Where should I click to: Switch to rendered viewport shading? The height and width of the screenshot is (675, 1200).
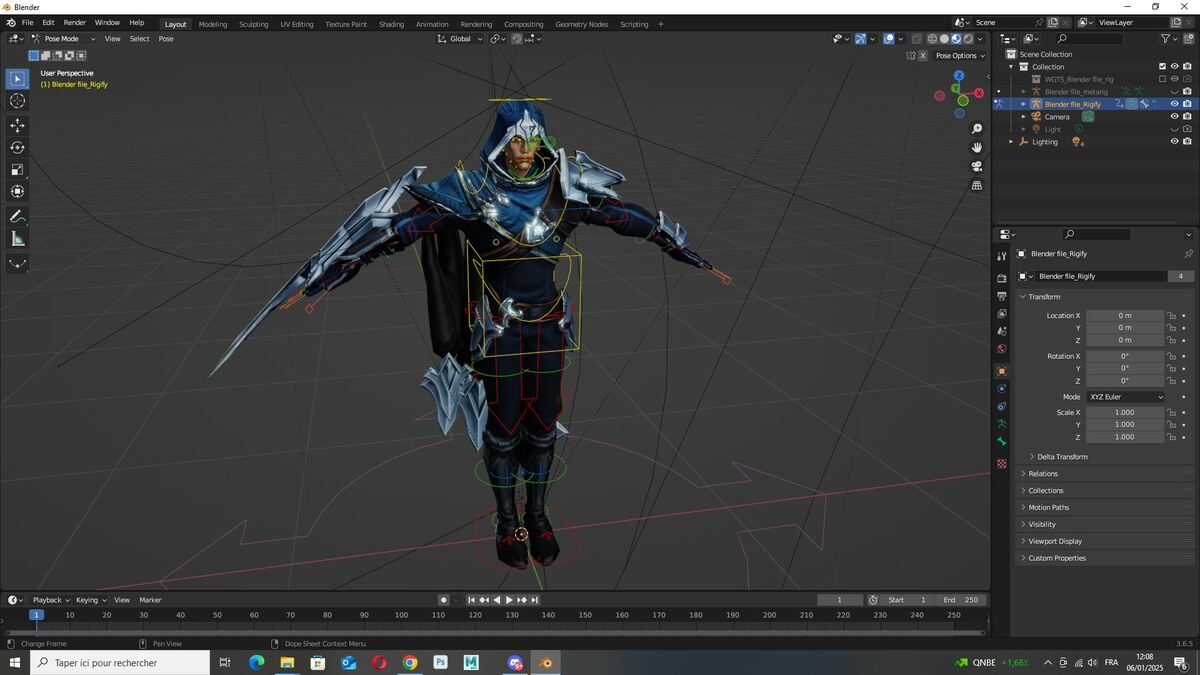[968, 39]
